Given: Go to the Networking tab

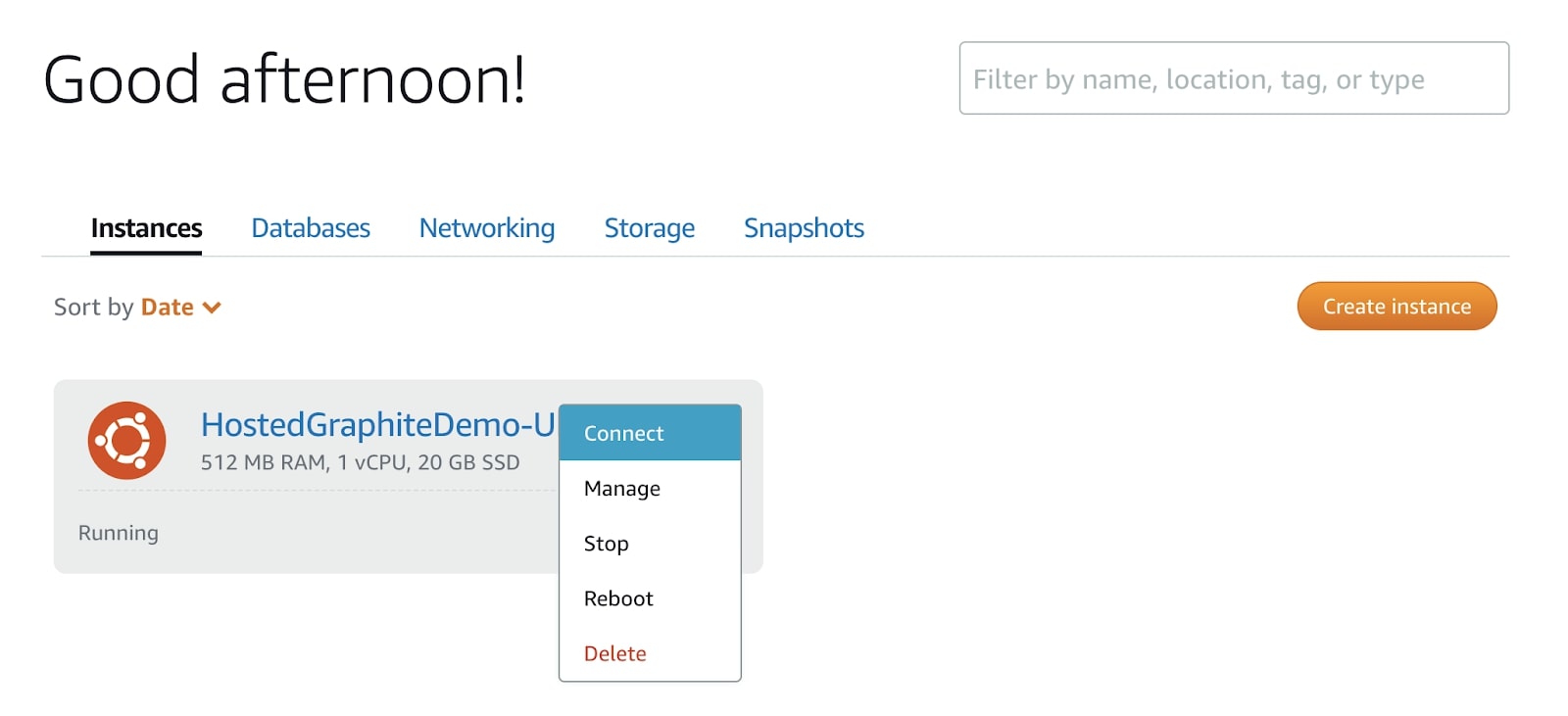Looking at the screenshot, I should coord(487,228).
